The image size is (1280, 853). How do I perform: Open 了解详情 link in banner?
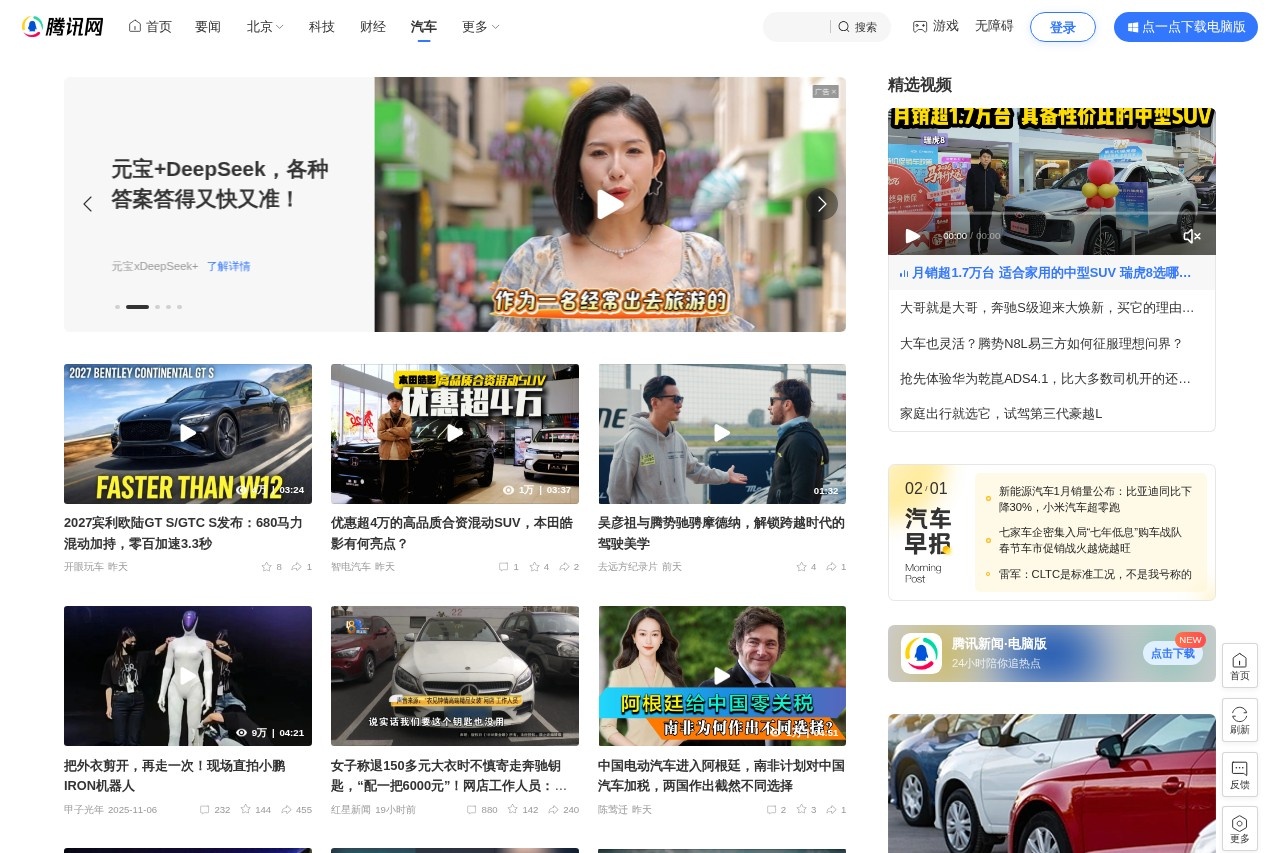tap(229, 266)
